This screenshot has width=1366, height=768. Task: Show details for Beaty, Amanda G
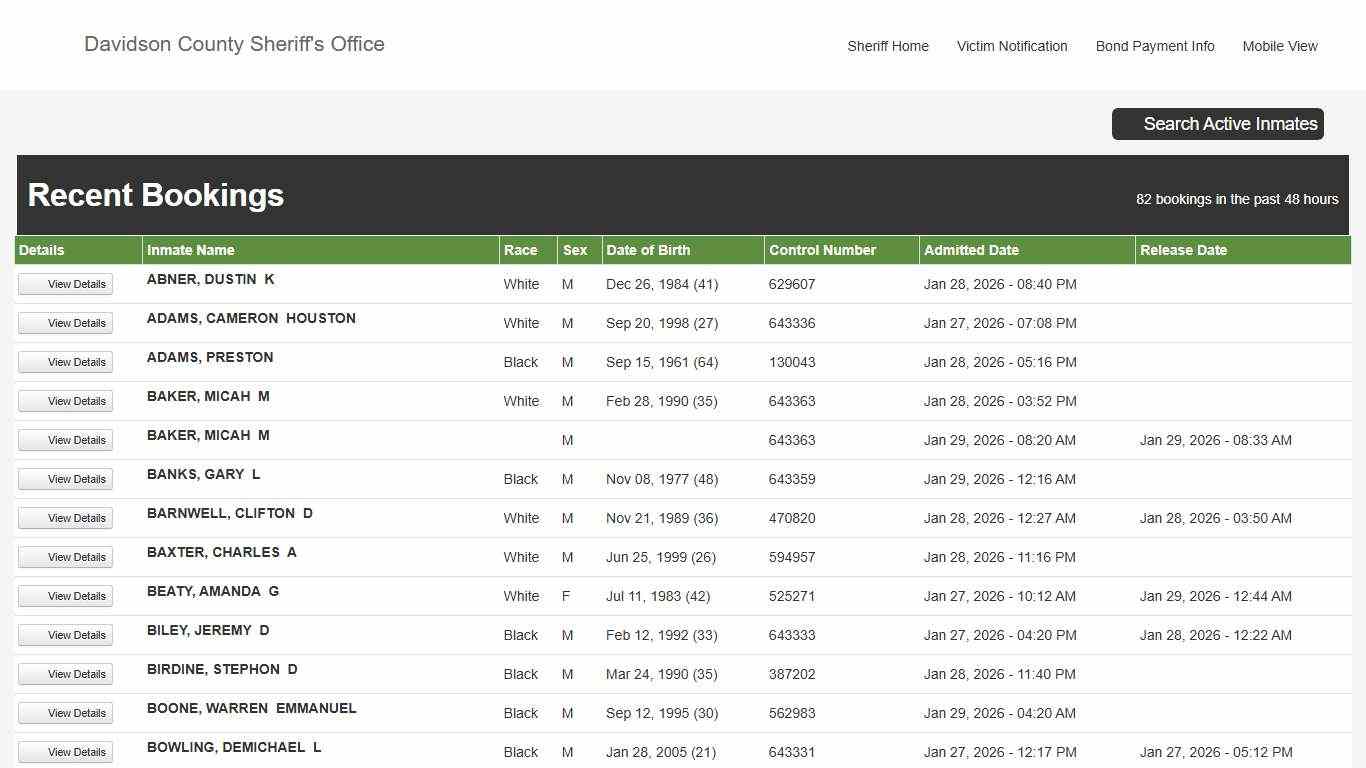point(66,596)
